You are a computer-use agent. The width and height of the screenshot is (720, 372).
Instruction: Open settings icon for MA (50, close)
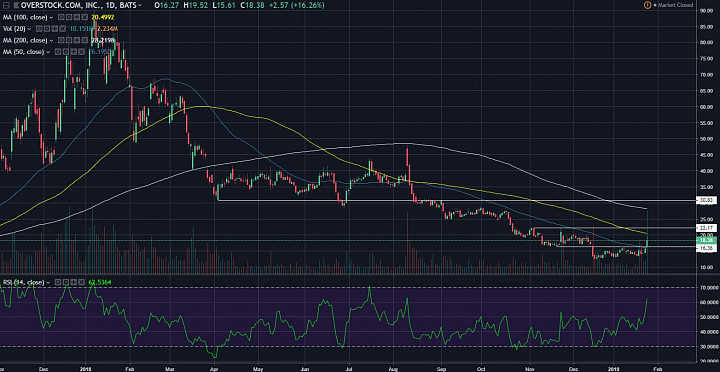click(x=66, y=52)
